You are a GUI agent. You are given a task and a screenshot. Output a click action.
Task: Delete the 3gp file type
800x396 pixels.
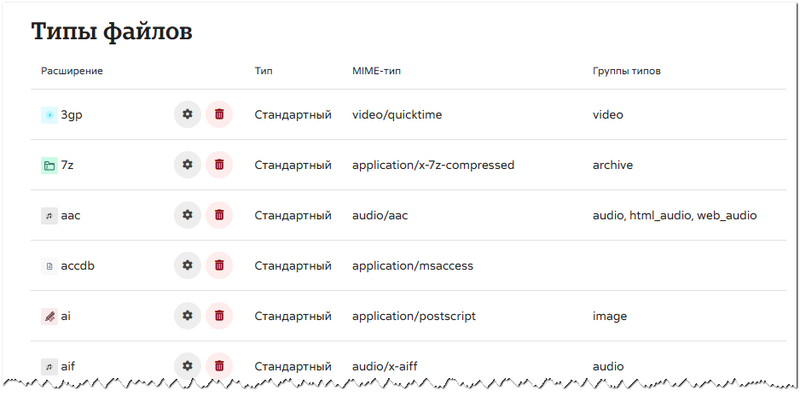click(x=219, y=114)
